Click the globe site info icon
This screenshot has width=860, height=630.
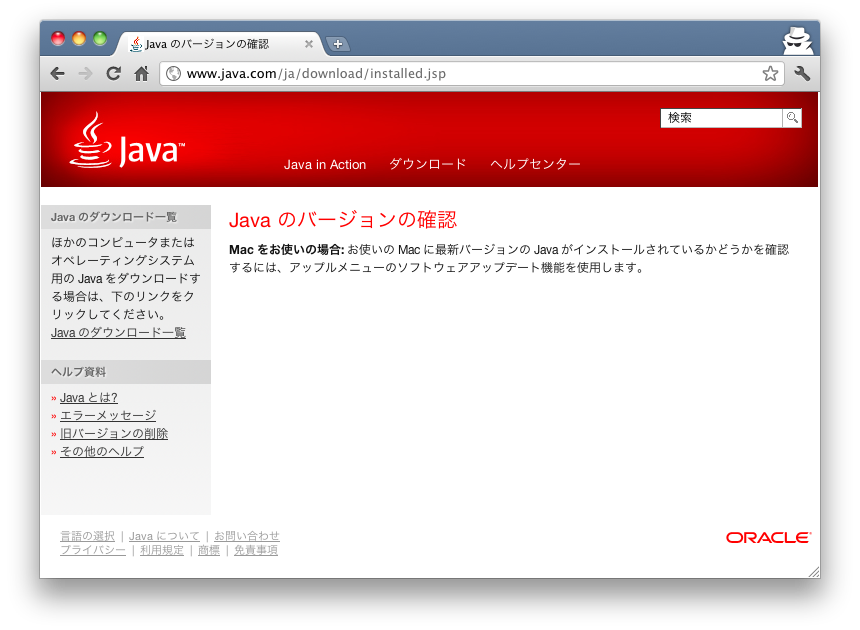click(173, 73)
